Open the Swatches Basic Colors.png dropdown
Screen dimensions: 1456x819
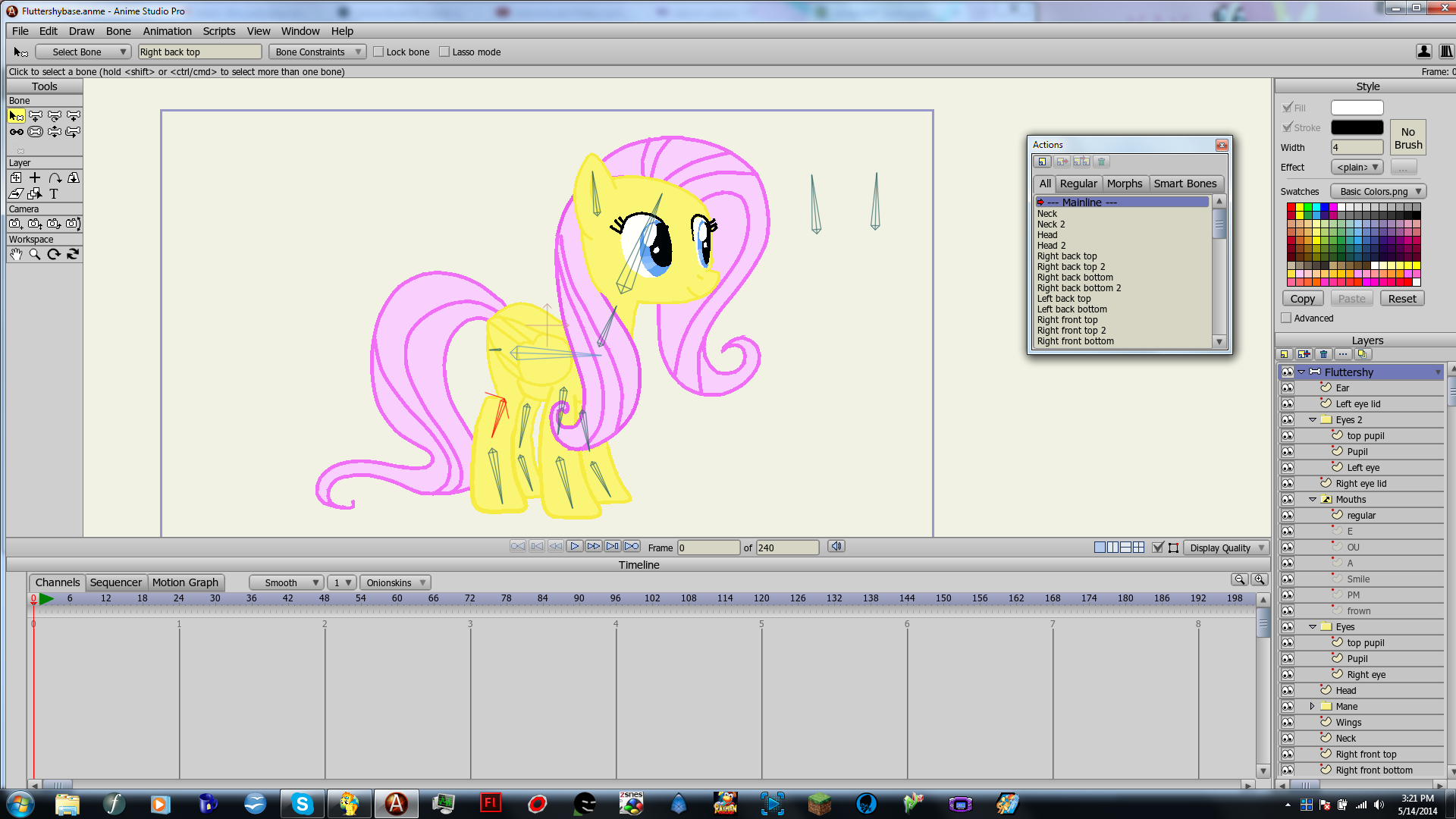pyautogui.click(x=1378, y=192)
